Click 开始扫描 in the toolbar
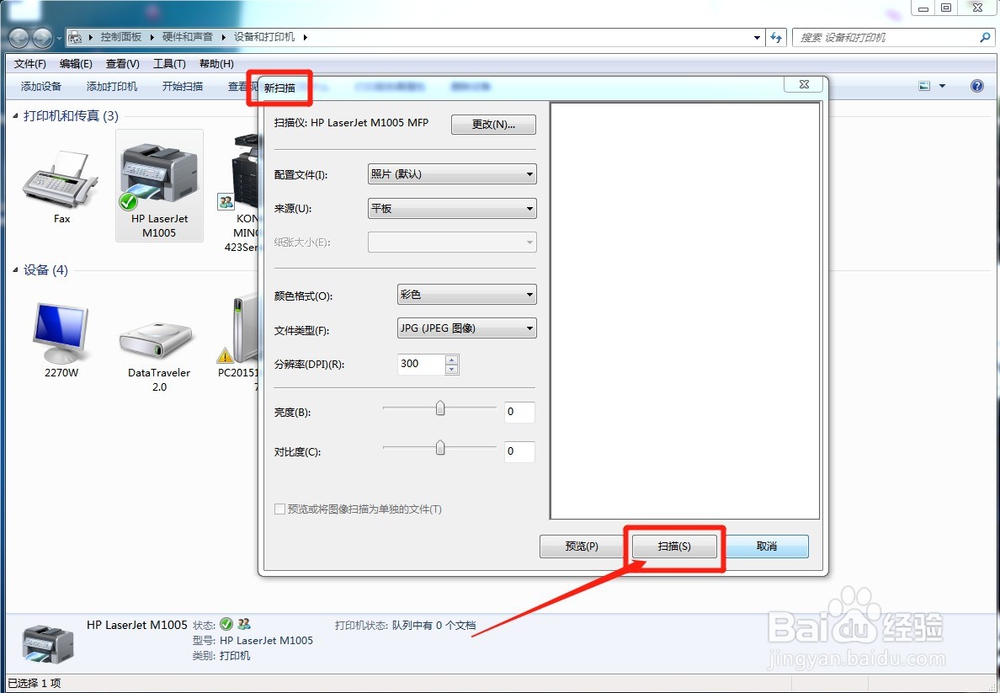Screen dimensions: 1000x693 pos(182,86)
